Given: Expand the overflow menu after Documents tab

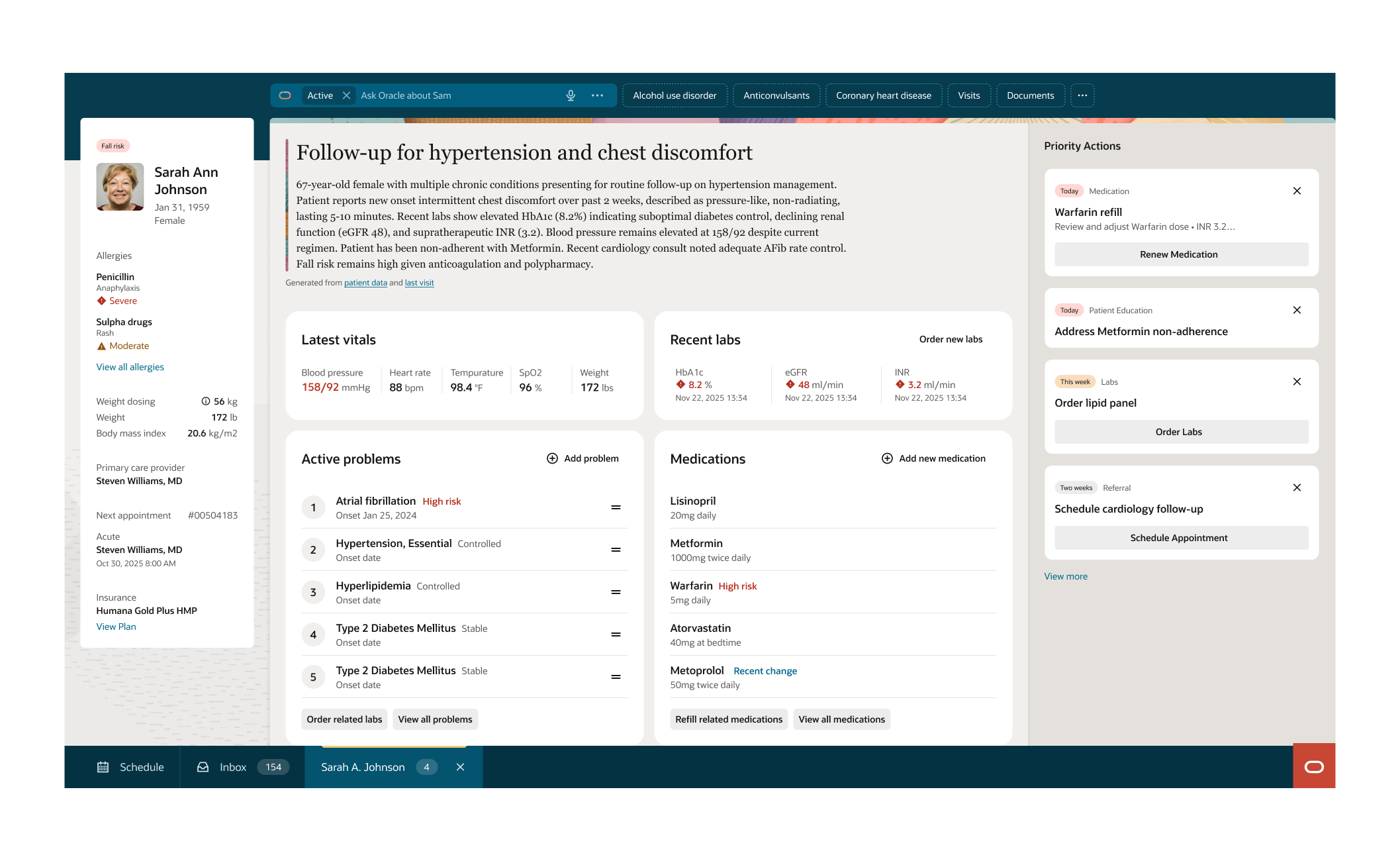Looking at the screenshot, I should click(1082, 95).
